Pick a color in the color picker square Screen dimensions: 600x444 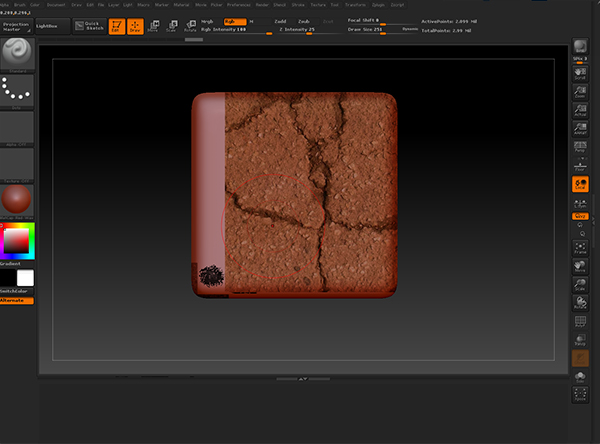click(x=16, y=241)
